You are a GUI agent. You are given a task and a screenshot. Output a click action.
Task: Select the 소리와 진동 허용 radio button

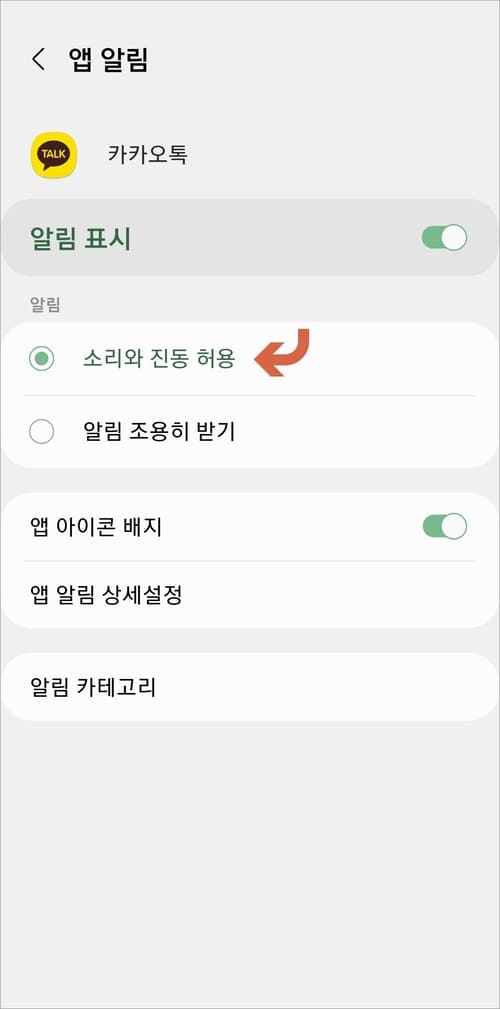tap(250, 359)
